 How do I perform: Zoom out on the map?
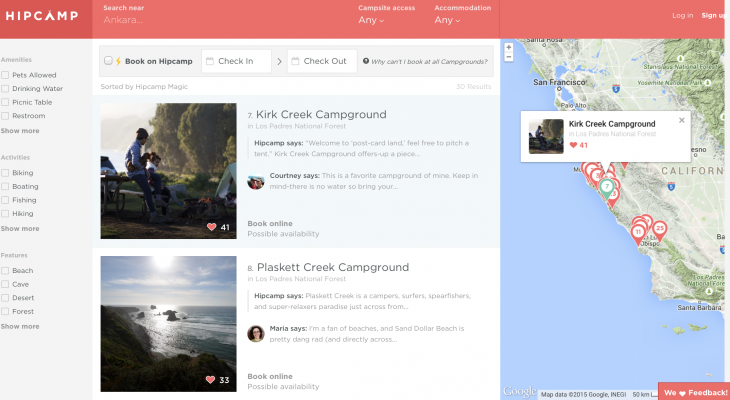[509, 58]
